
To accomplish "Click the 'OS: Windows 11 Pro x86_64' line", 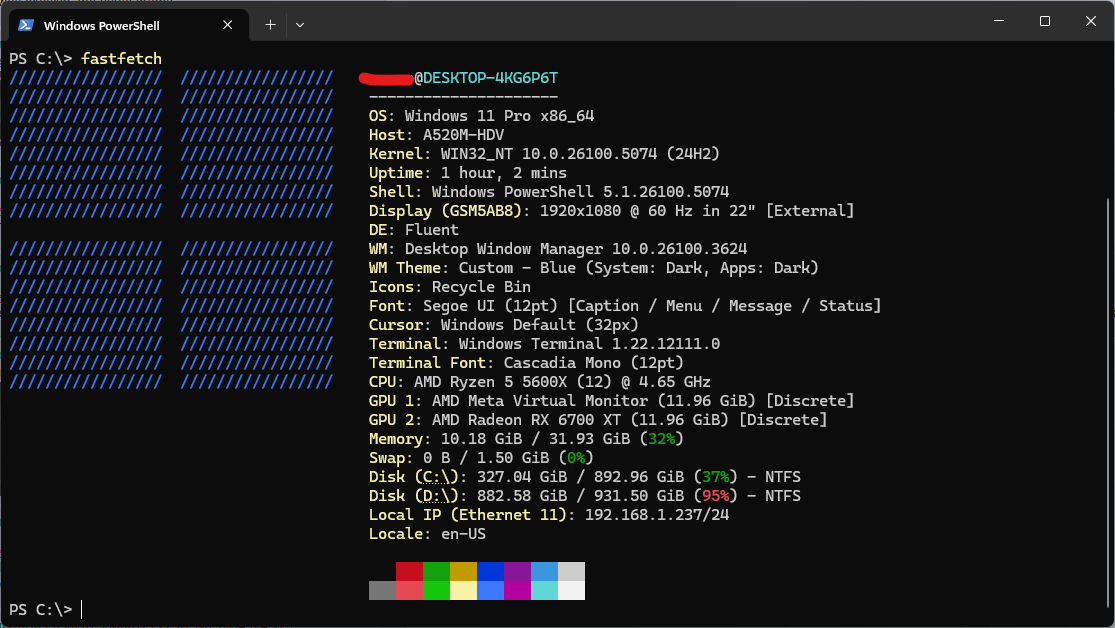I will point(481,116).
